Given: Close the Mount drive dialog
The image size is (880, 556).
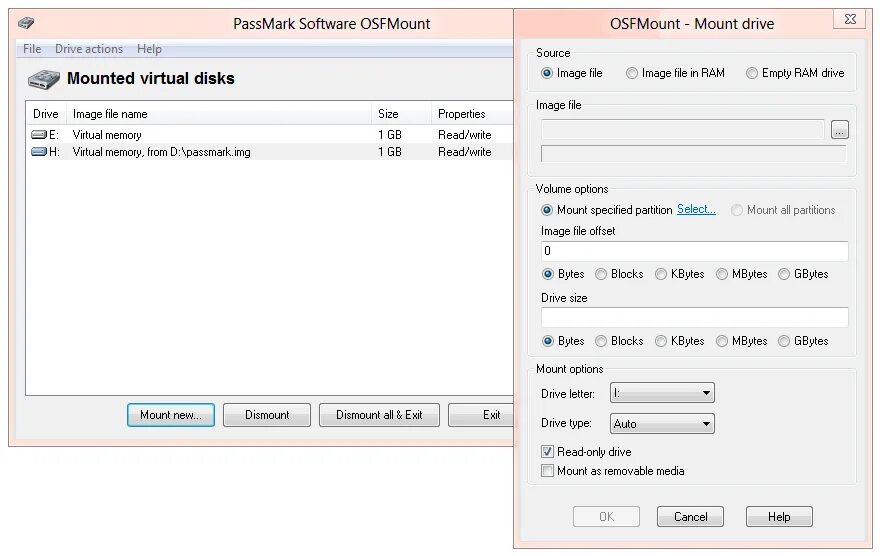Looking at the screenshot, I should (x=850, y=19).
